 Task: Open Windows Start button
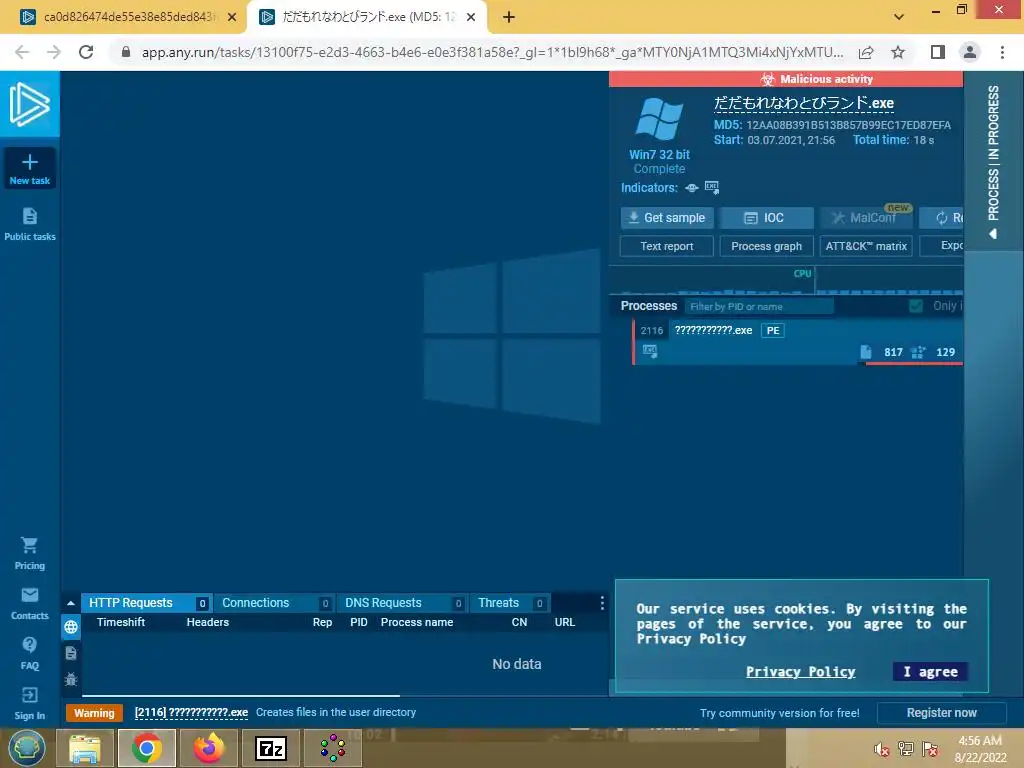pyautogui.click(x=27, y=748)
